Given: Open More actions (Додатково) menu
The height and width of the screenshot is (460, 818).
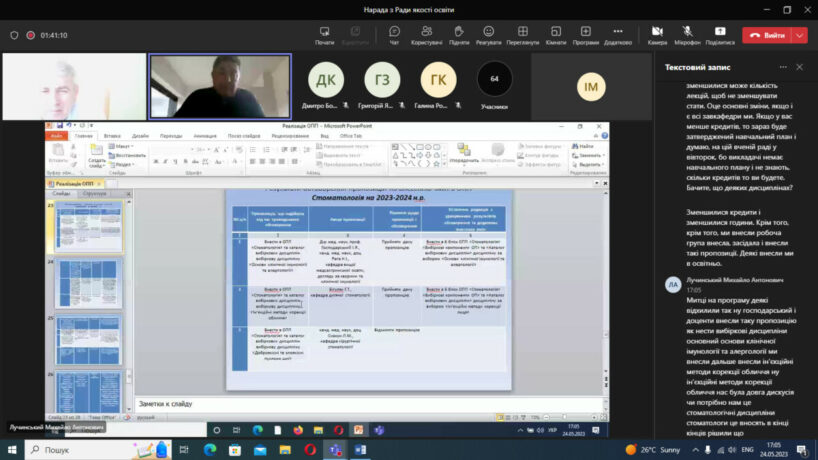Looking at the screenshot, I should point(617,34).
